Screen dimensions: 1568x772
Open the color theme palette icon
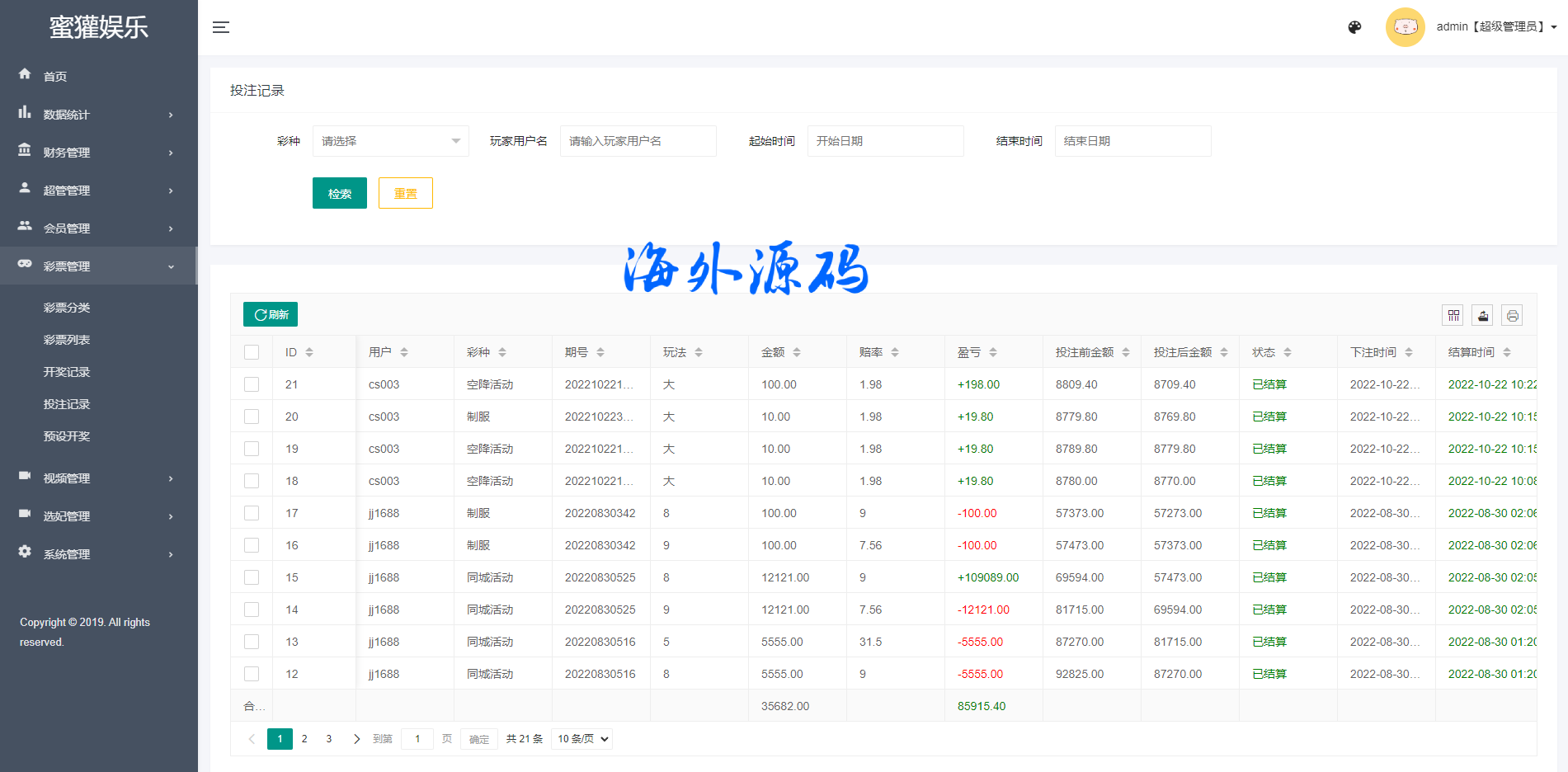(1354, 27)
